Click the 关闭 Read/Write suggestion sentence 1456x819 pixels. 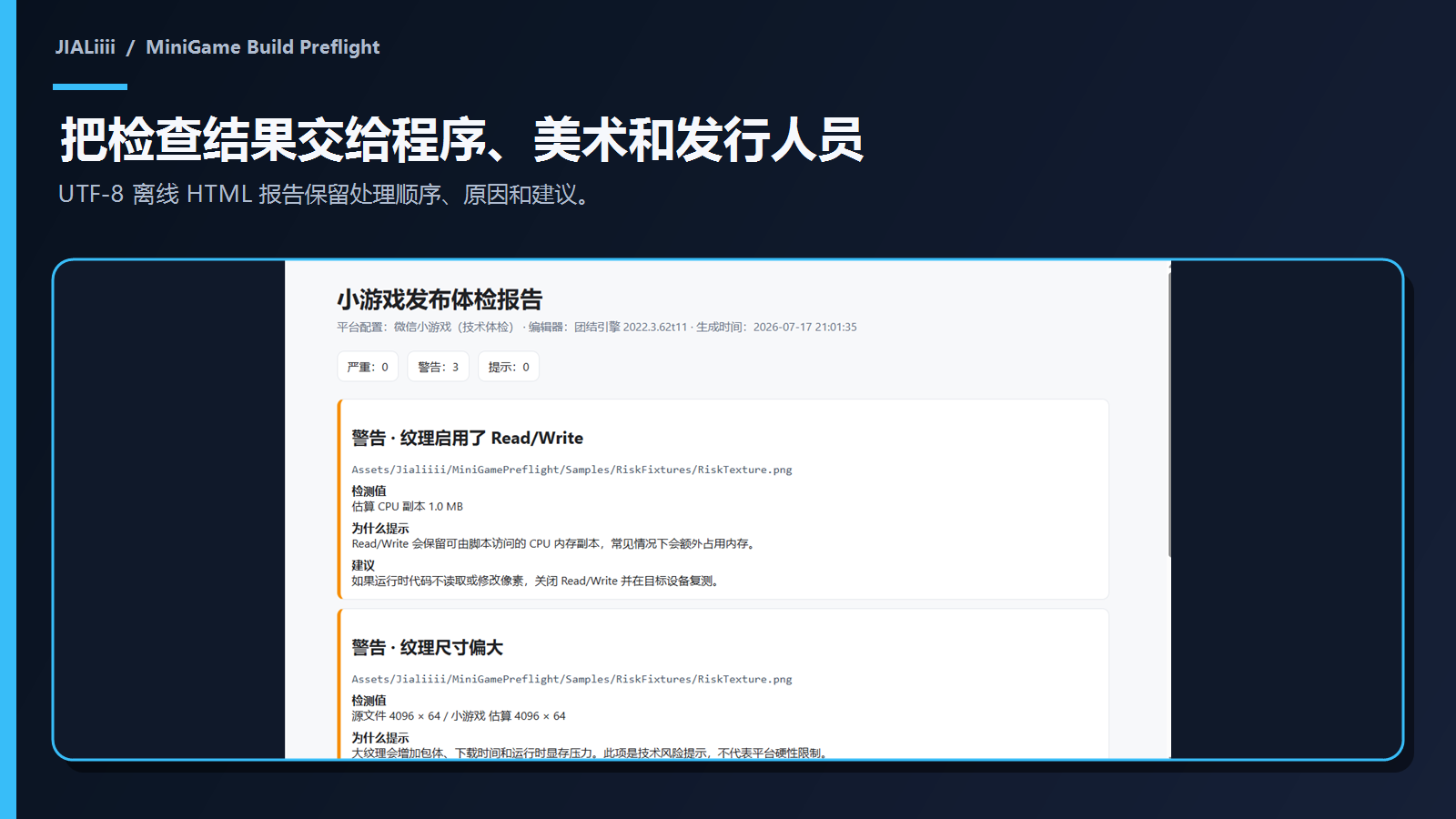[537, 581]
